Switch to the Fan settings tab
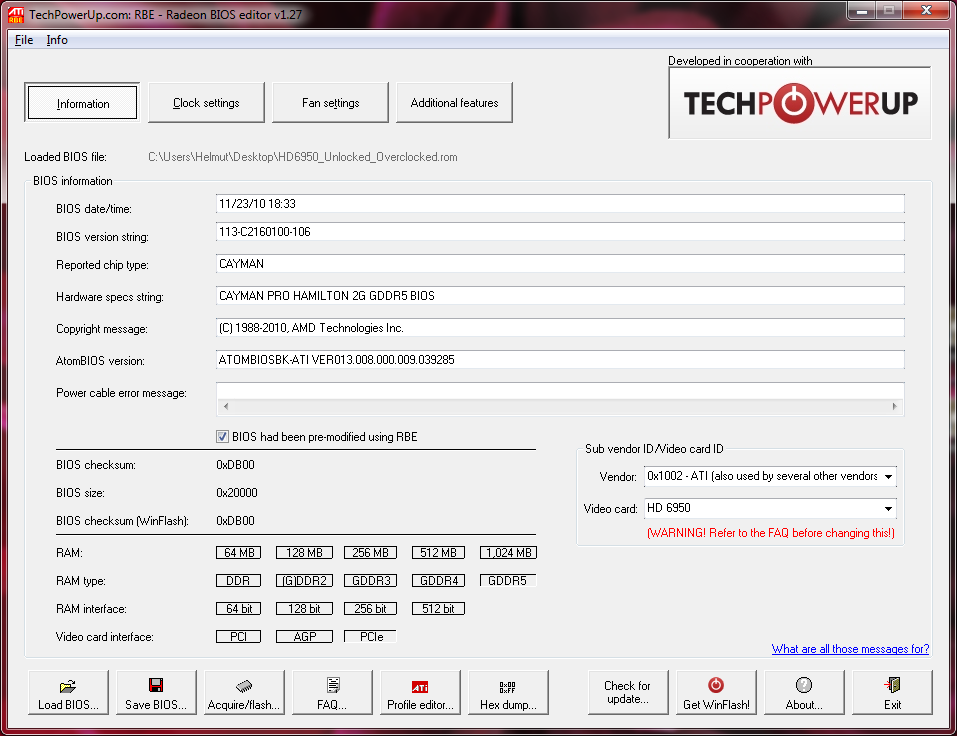This screenshot has width=957, height=736. [330, 103]
